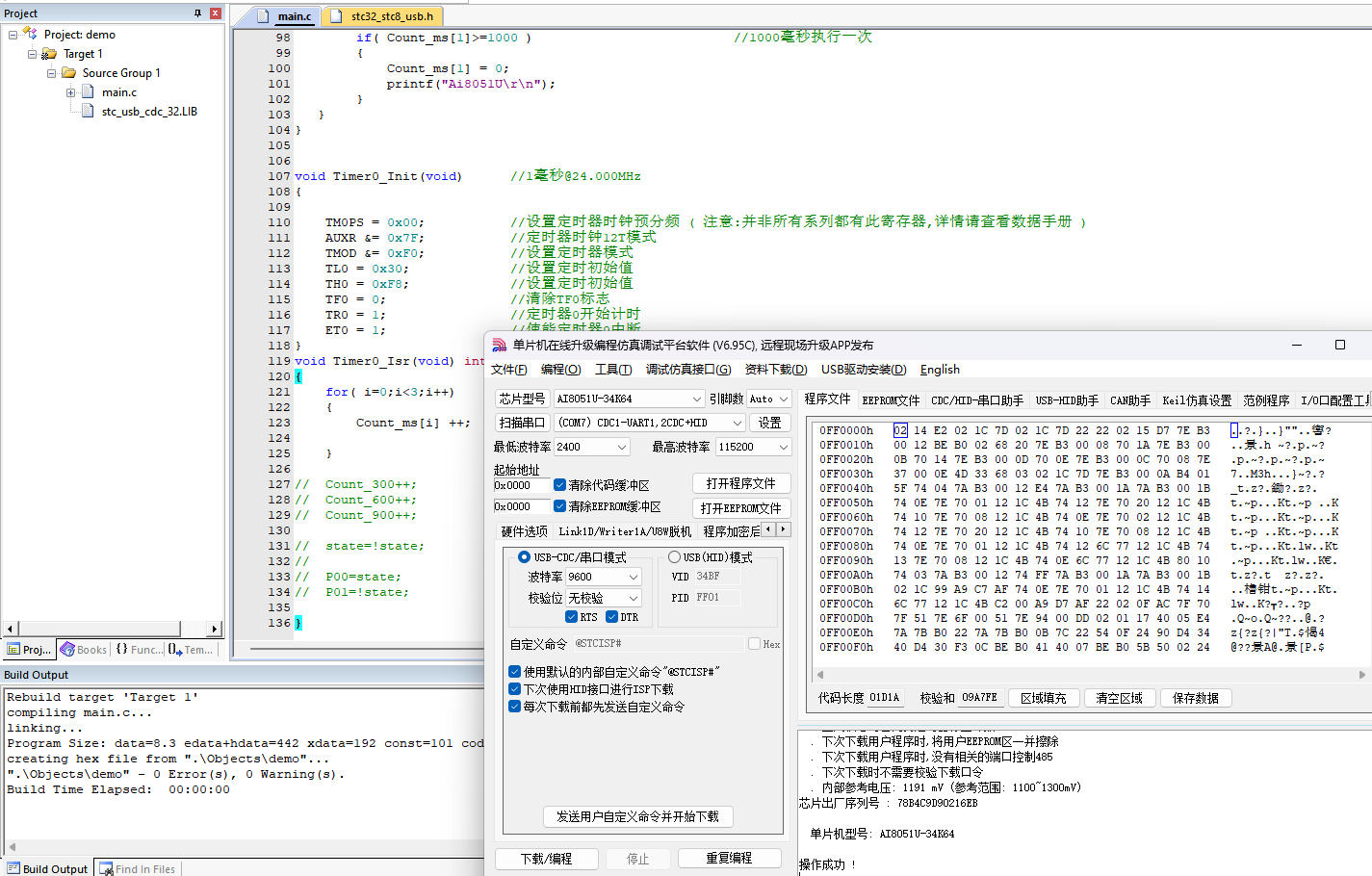Switch to the stc32_stc8_usb.h editor tab
The image size is (1372, 876).
[x=382, y=16]
